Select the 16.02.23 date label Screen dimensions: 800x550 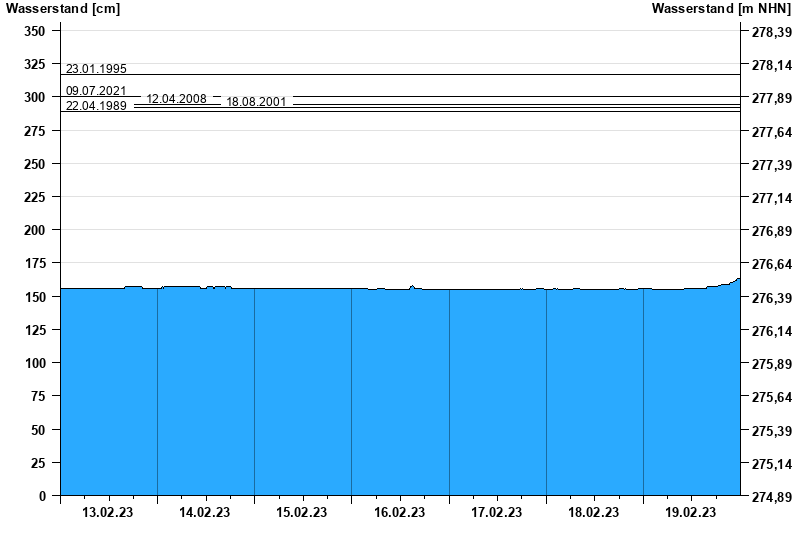[x=399, y=513]
